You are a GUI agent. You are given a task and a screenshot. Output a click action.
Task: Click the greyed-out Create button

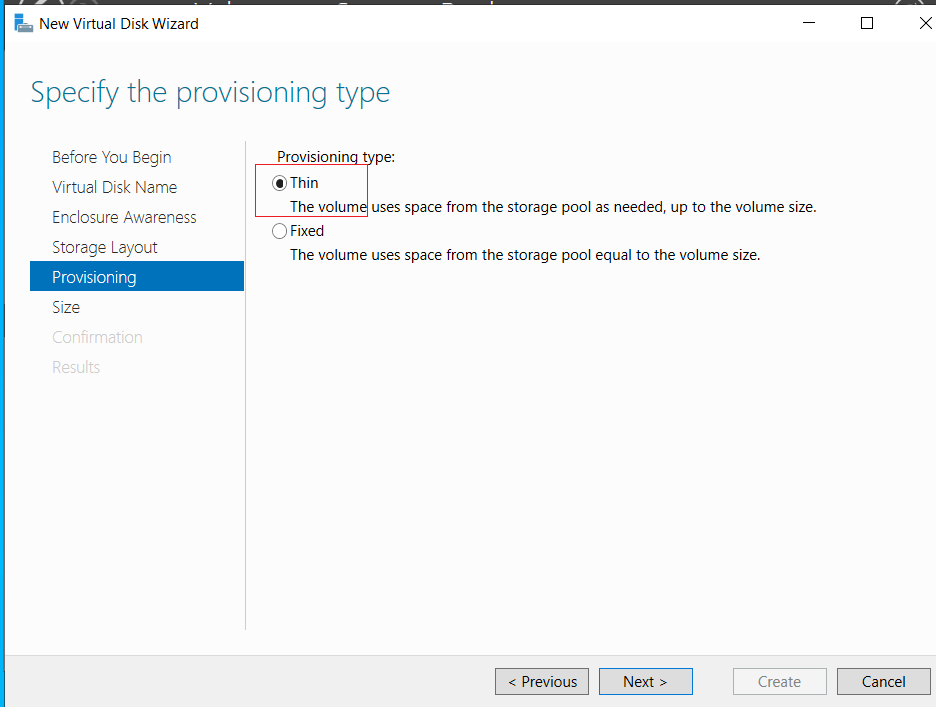coord(780,681)
